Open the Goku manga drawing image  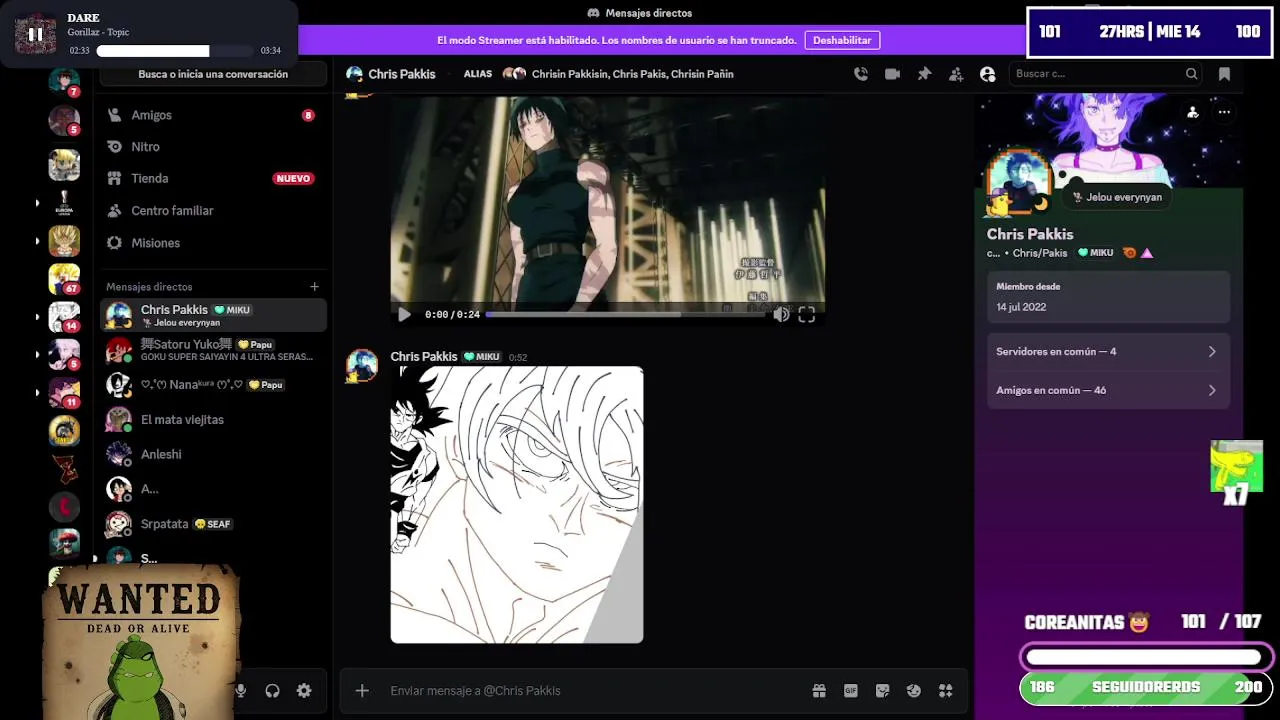(x=517, y=505)
